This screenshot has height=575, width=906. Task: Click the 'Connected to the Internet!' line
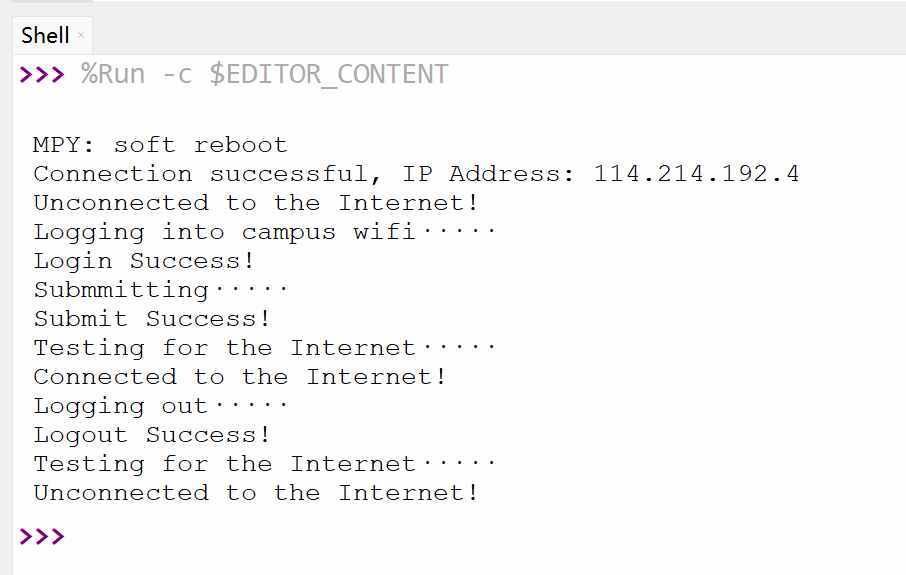click(x=240, y=377)
